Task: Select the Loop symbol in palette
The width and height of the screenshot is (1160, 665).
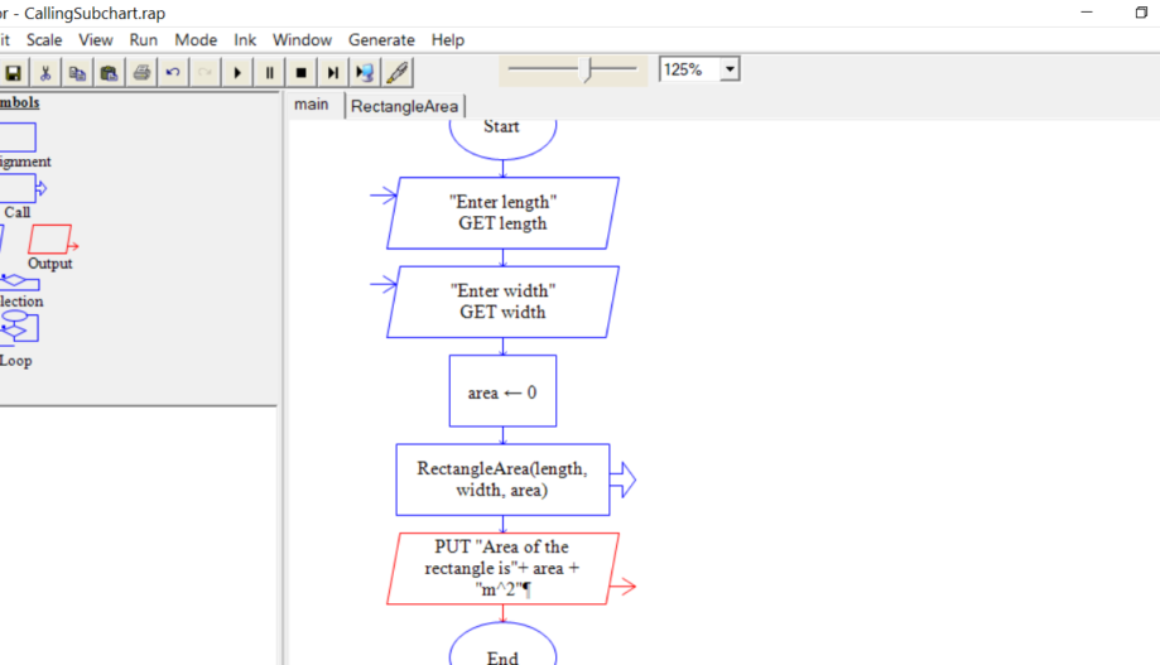Action: point(18,327)
